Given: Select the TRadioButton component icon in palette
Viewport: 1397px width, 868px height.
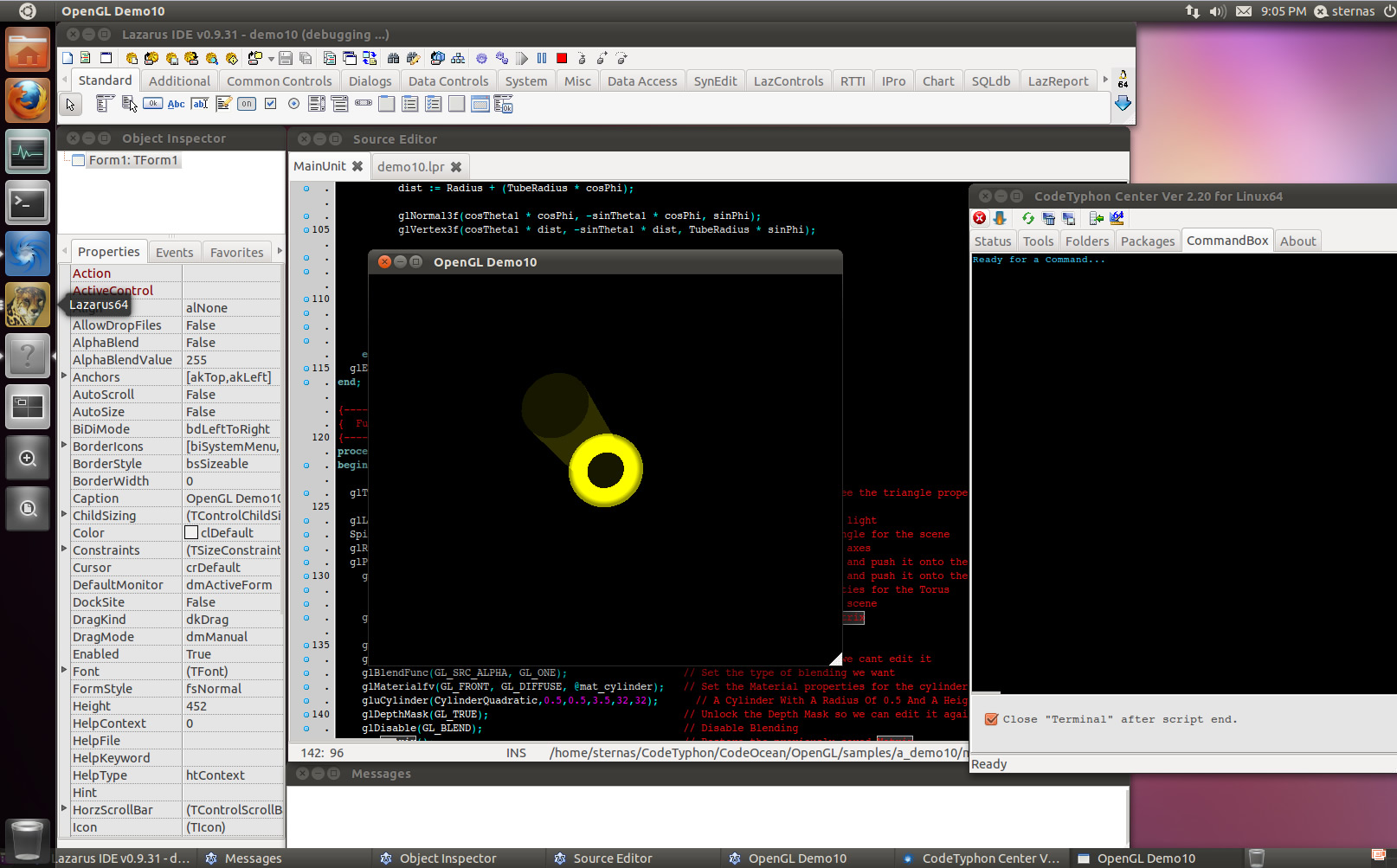Looking at the screenshot, I should click(293, 104).
